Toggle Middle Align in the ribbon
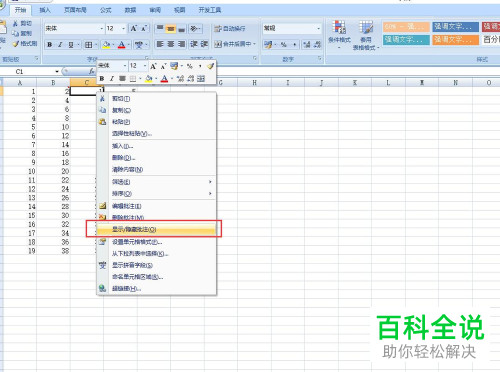 (x=171, y=29)
